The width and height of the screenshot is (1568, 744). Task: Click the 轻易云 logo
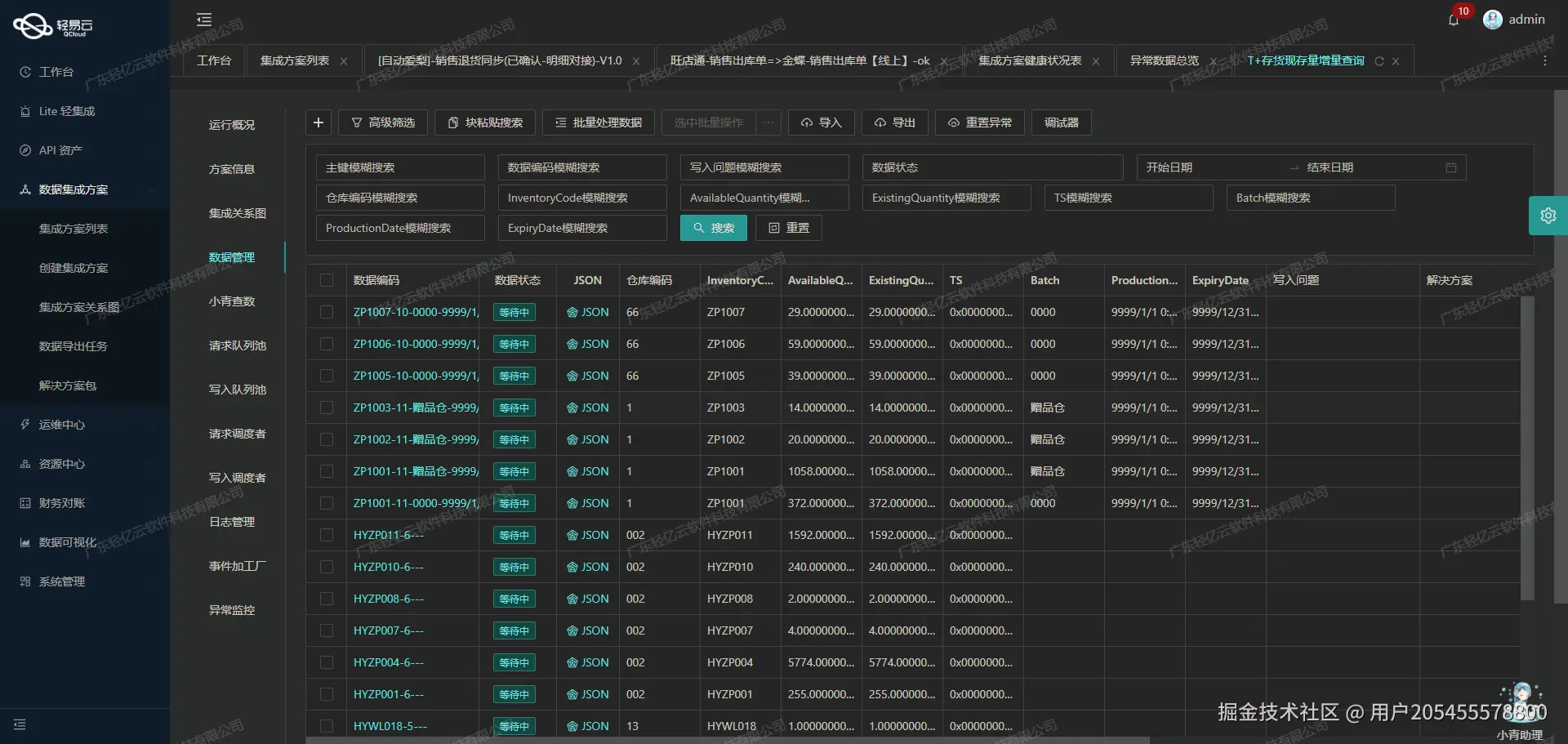pos(53,26)
